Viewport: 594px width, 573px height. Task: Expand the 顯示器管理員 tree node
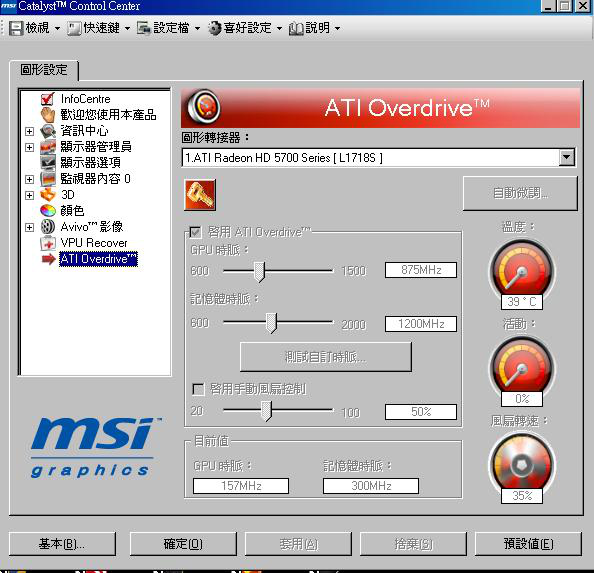[x=29, y=147]
